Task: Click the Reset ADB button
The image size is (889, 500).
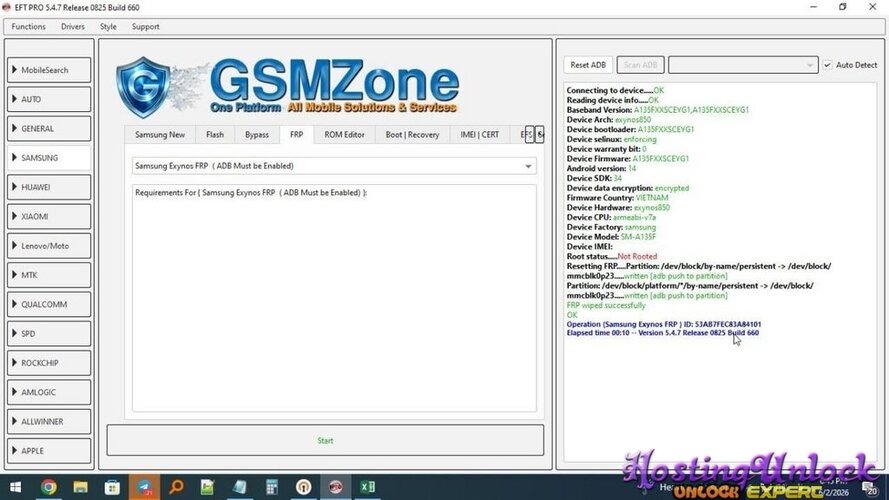Action: pyautogui.click(x=588, y=65)
